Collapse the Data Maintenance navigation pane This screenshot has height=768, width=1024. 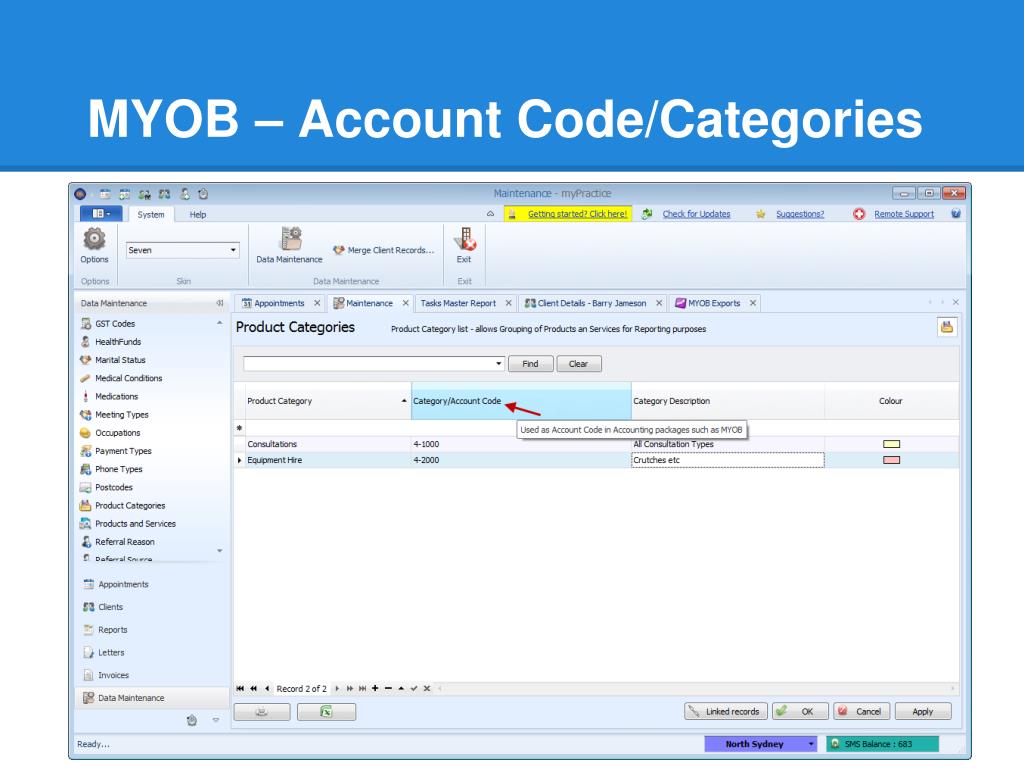point(219,303)
